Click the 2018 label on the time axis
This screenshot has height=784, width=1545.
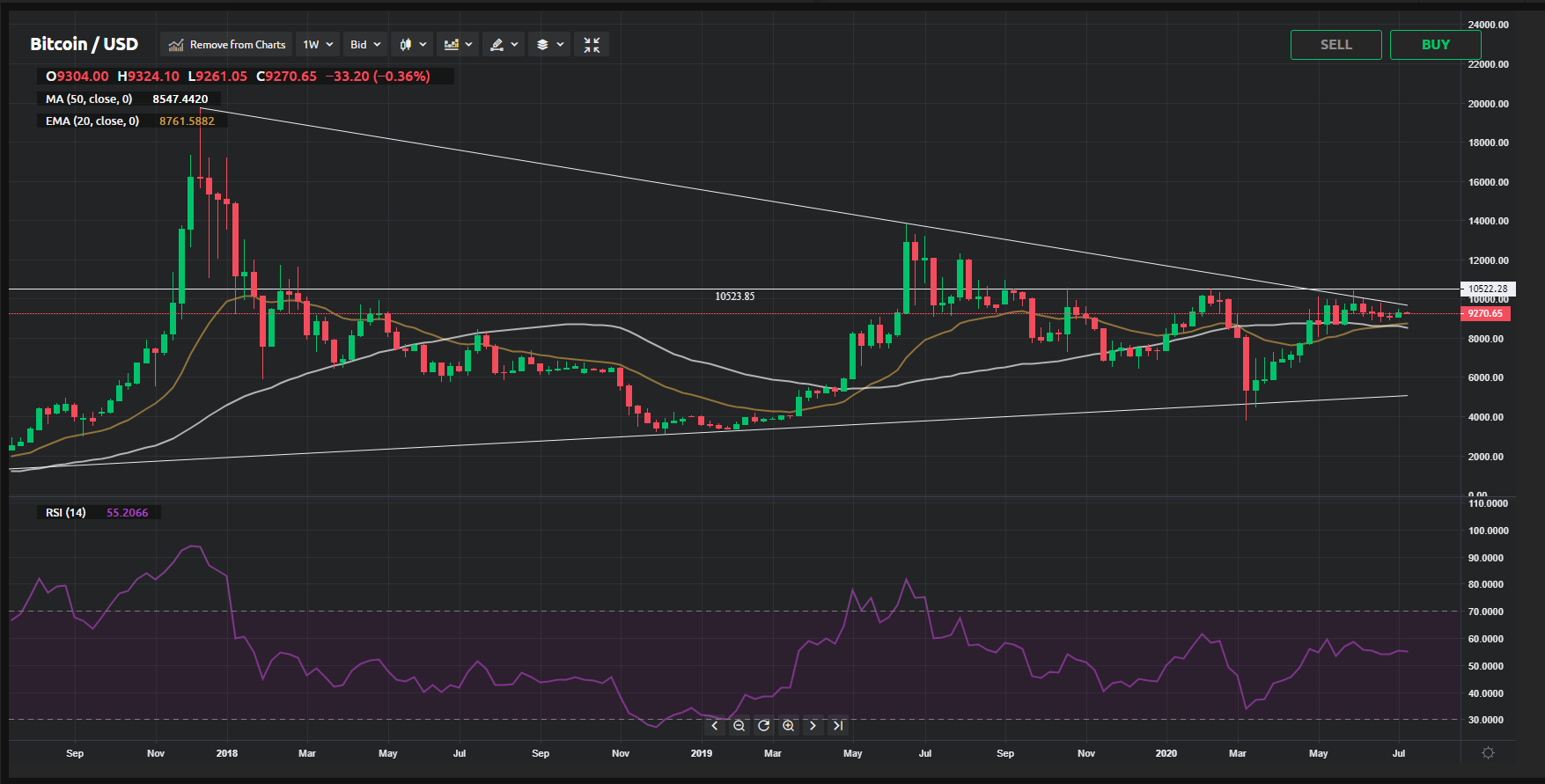(226, 753)
